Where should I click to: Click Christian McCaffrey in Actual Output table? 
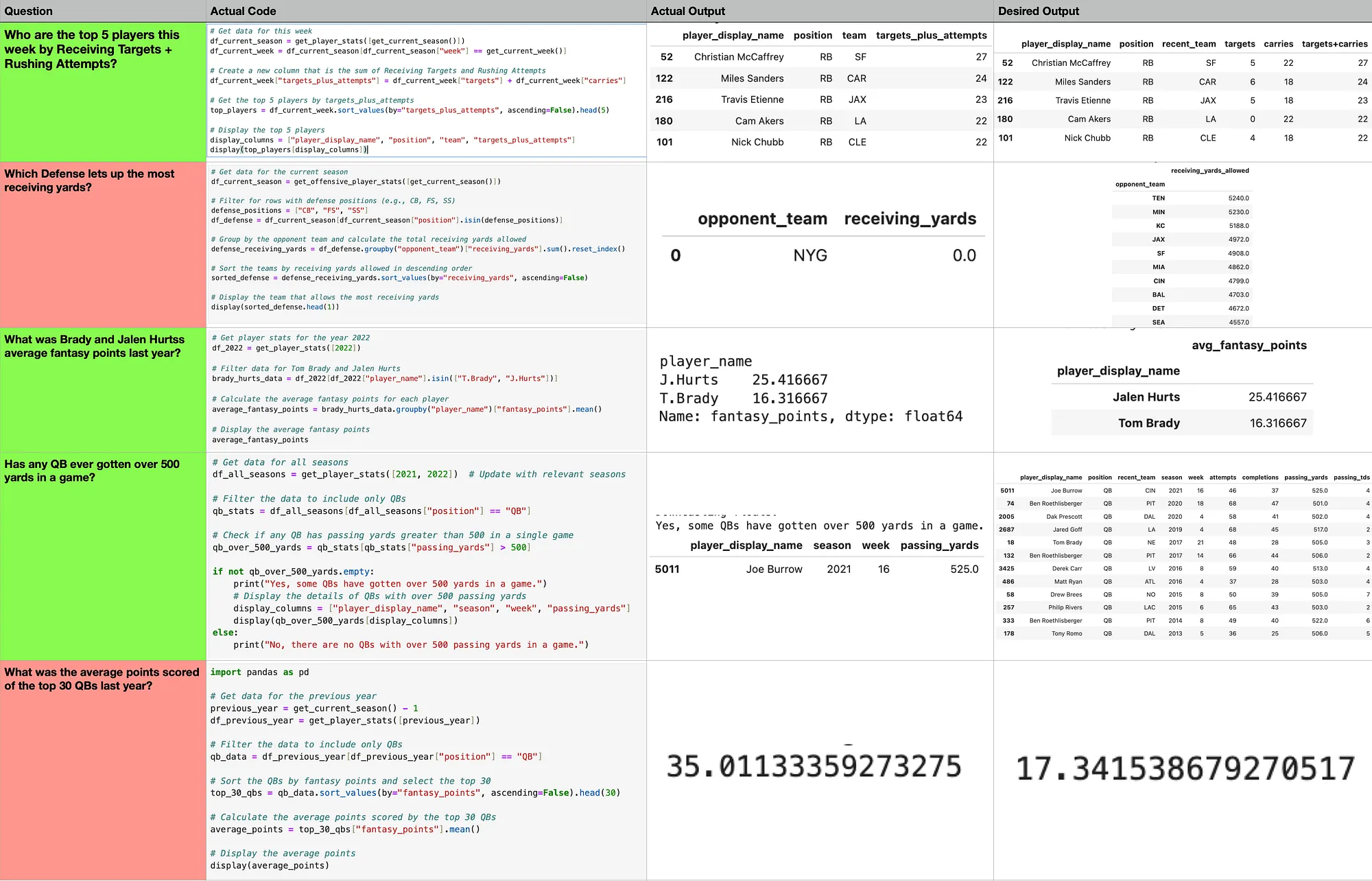pyautogui.click(x=738, y=57)
